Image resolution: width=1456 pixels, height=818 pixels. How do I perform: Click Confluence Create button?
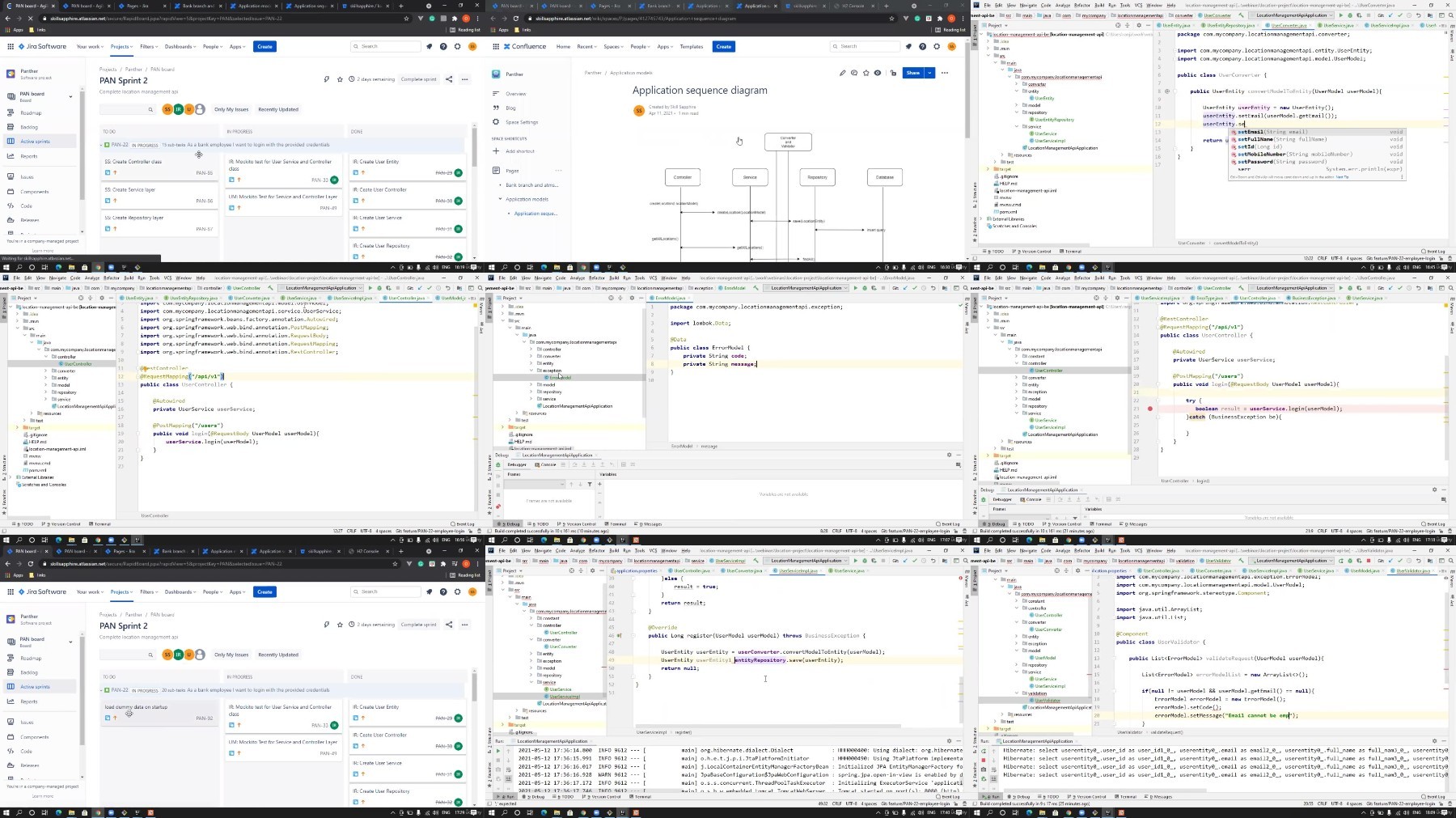point(724,46)
